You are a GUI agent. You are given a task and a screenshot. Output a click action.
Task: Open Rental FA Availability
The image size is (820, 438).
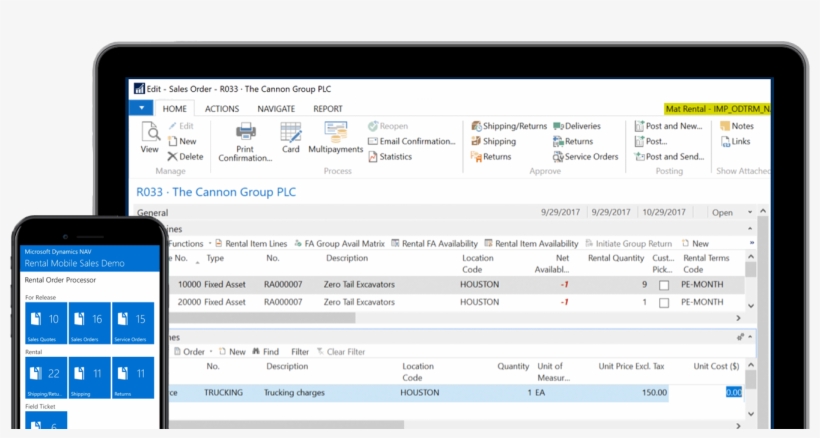tap(435, 244)
